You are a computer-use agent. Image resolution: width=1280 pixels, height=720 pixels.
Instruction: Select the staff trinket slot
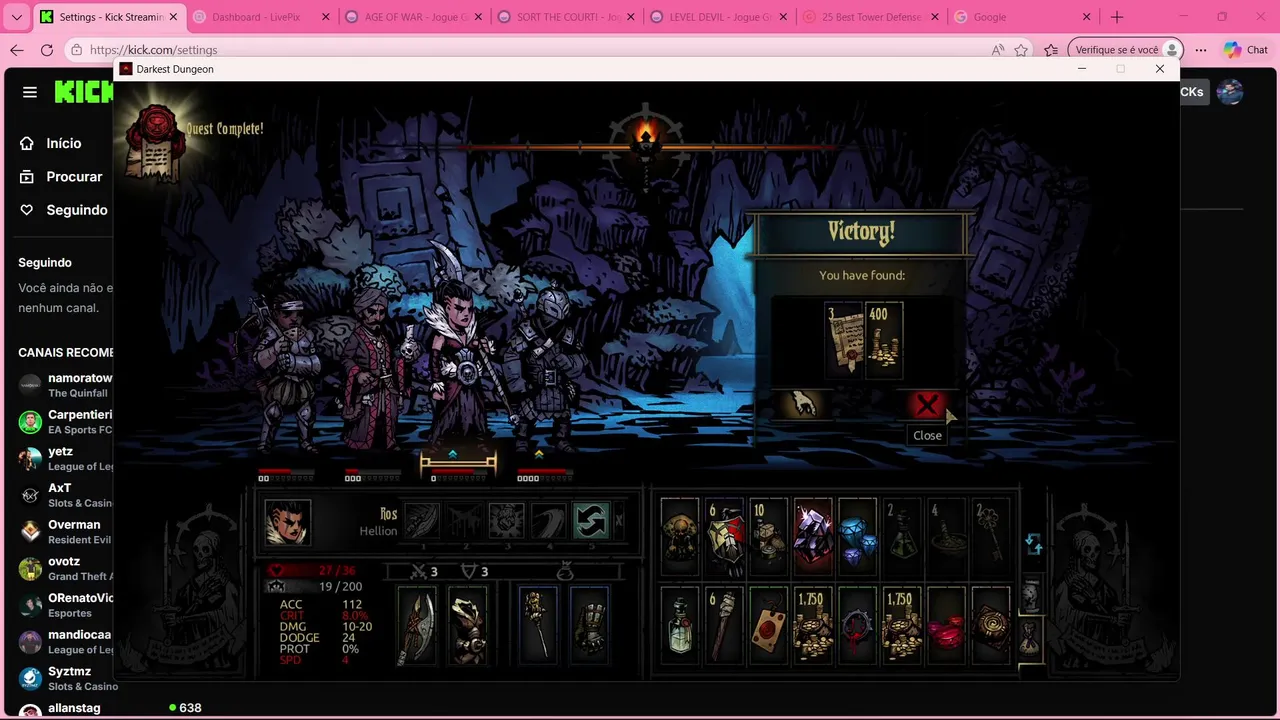point(537,627)
